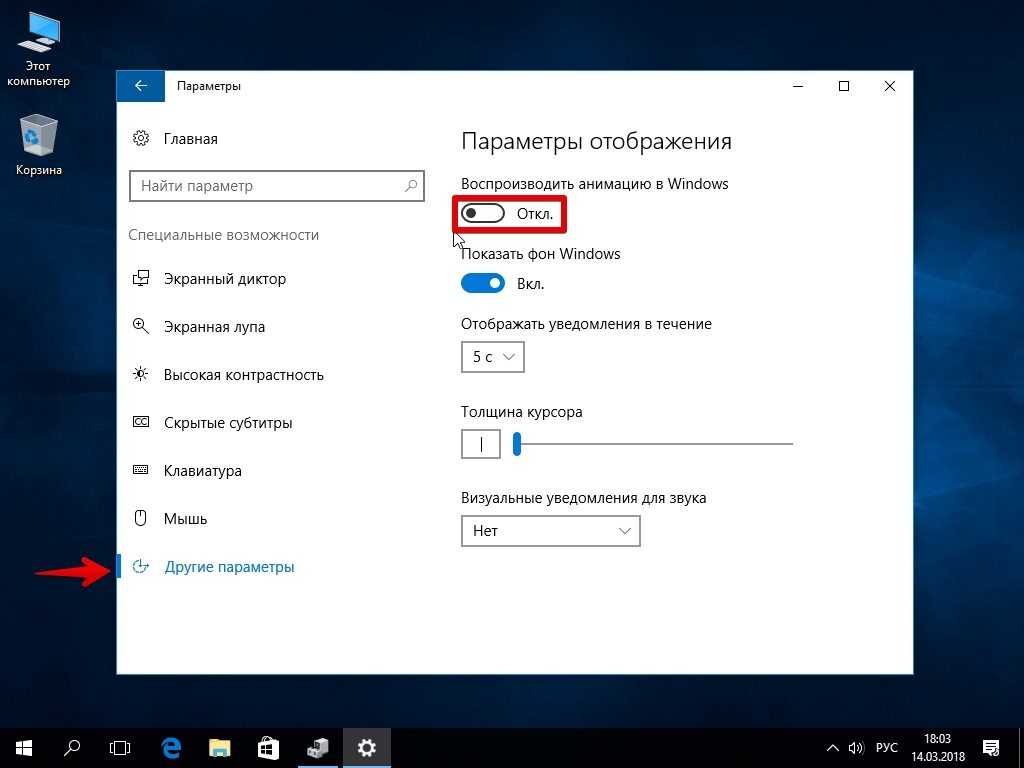Launch Microsoft Edge from taskbar
The width and height of the screenshot is (1024, 768).
(171, 748)
